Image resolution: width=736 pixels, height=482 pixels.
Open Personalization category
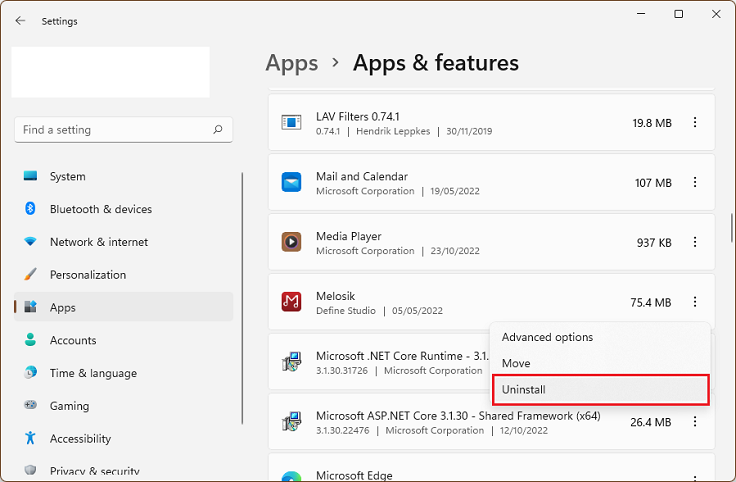pos(123,275)
